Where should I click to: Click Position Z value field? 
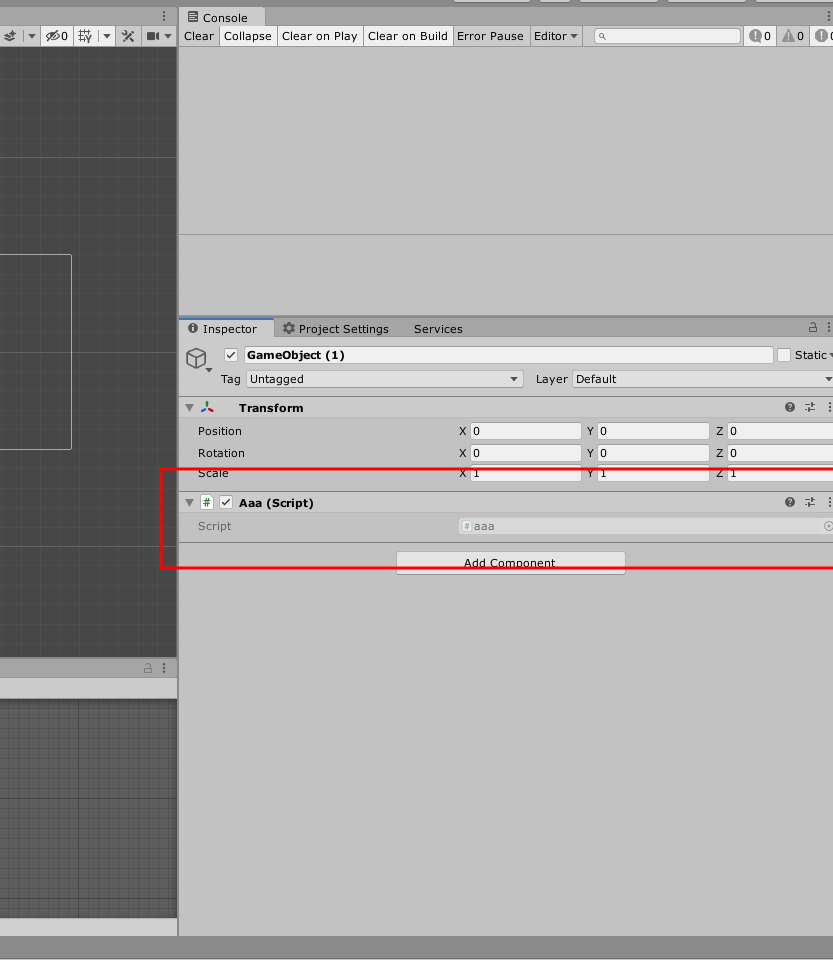780,431
